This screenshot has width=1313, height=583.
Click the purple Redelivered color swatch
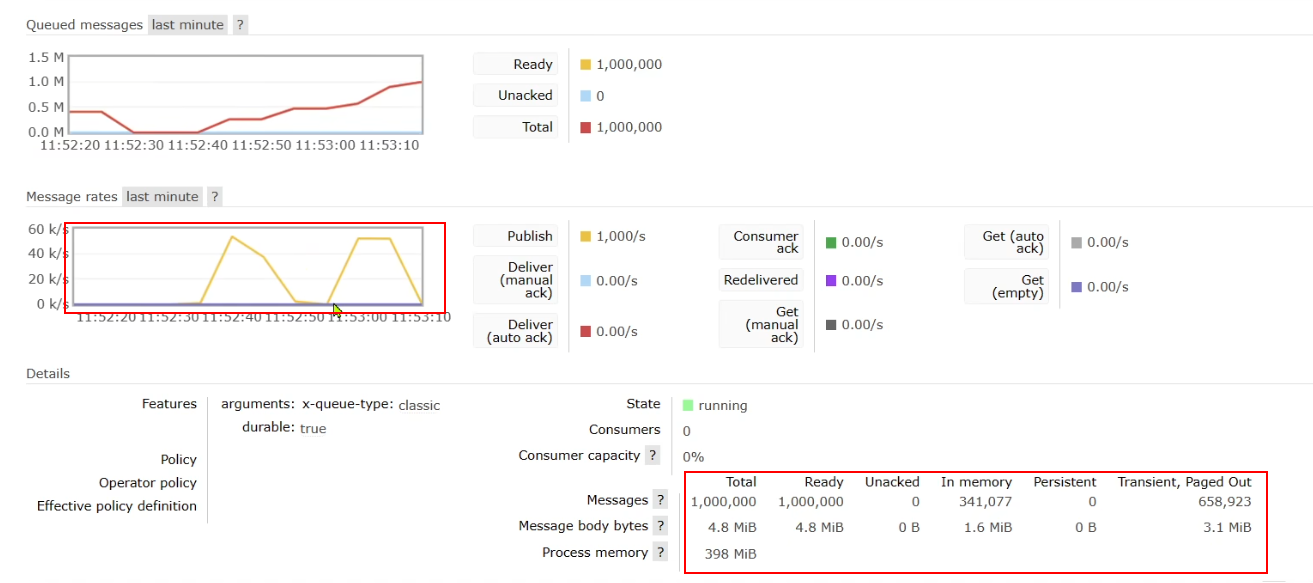(x=831, y=281)
